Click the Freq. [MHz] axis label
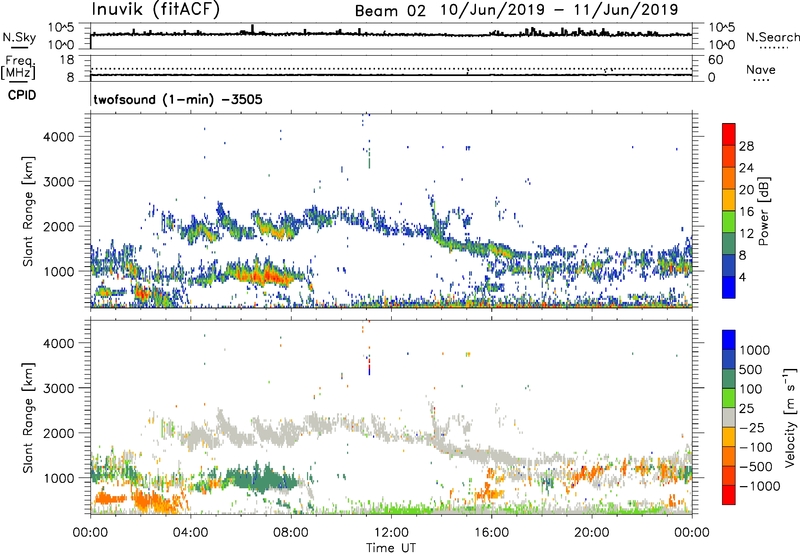 click(x=18, y=67)
